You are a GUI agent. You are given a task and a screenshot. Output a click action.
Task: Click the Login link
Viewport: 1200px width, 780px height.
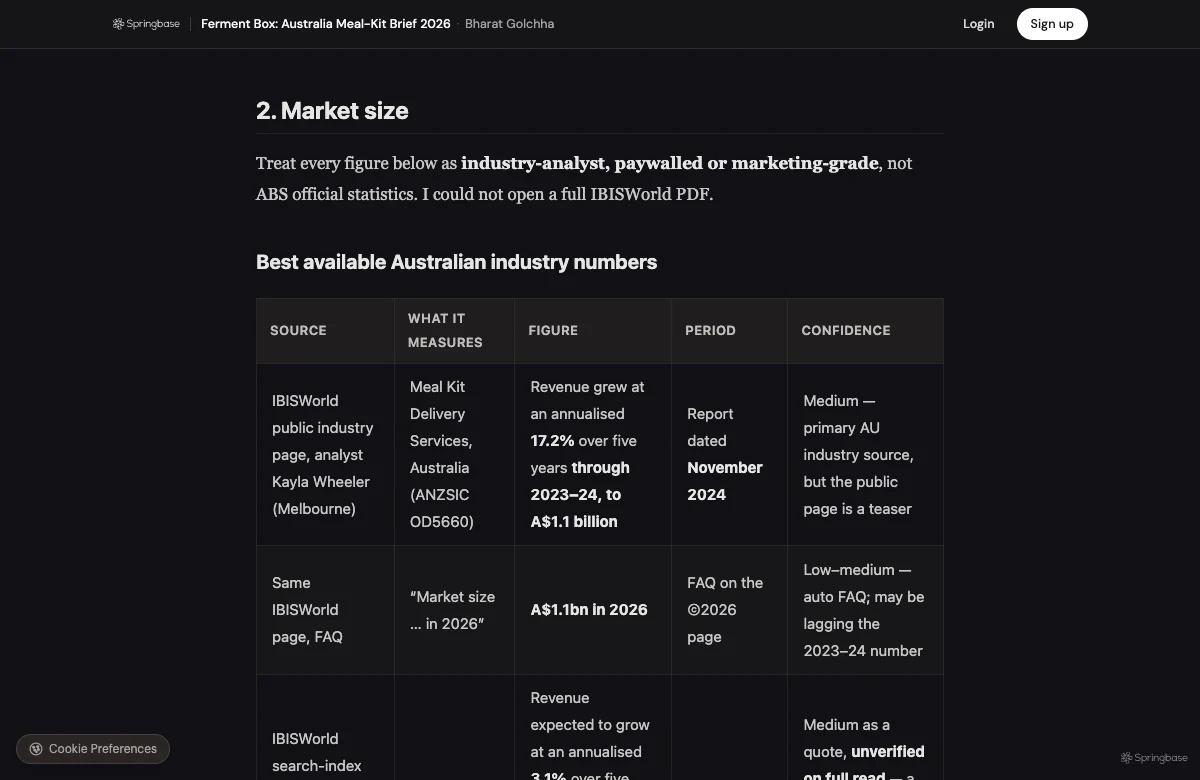[978, 24]
